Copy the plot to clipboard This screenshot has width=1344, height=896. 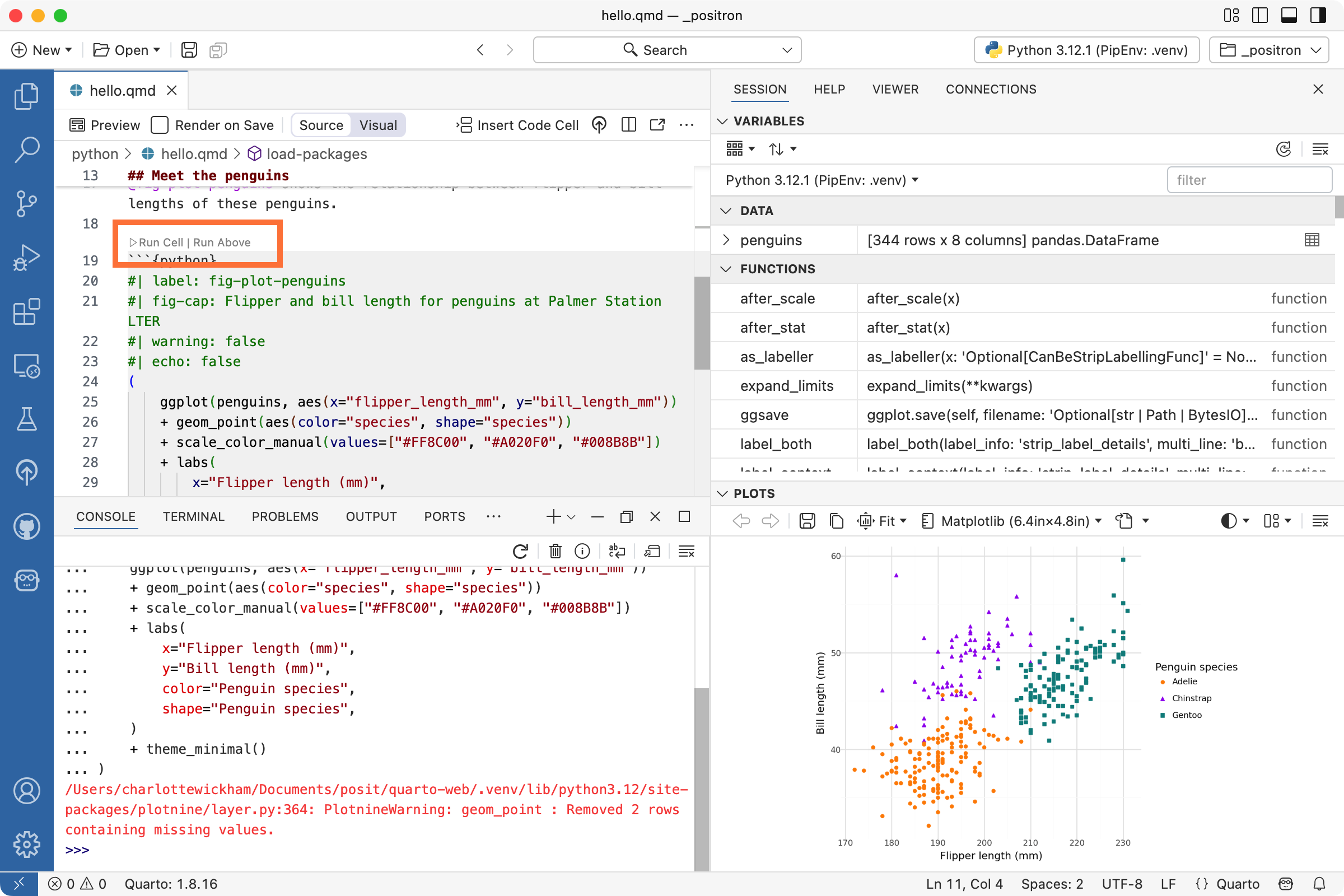(836, 521)
